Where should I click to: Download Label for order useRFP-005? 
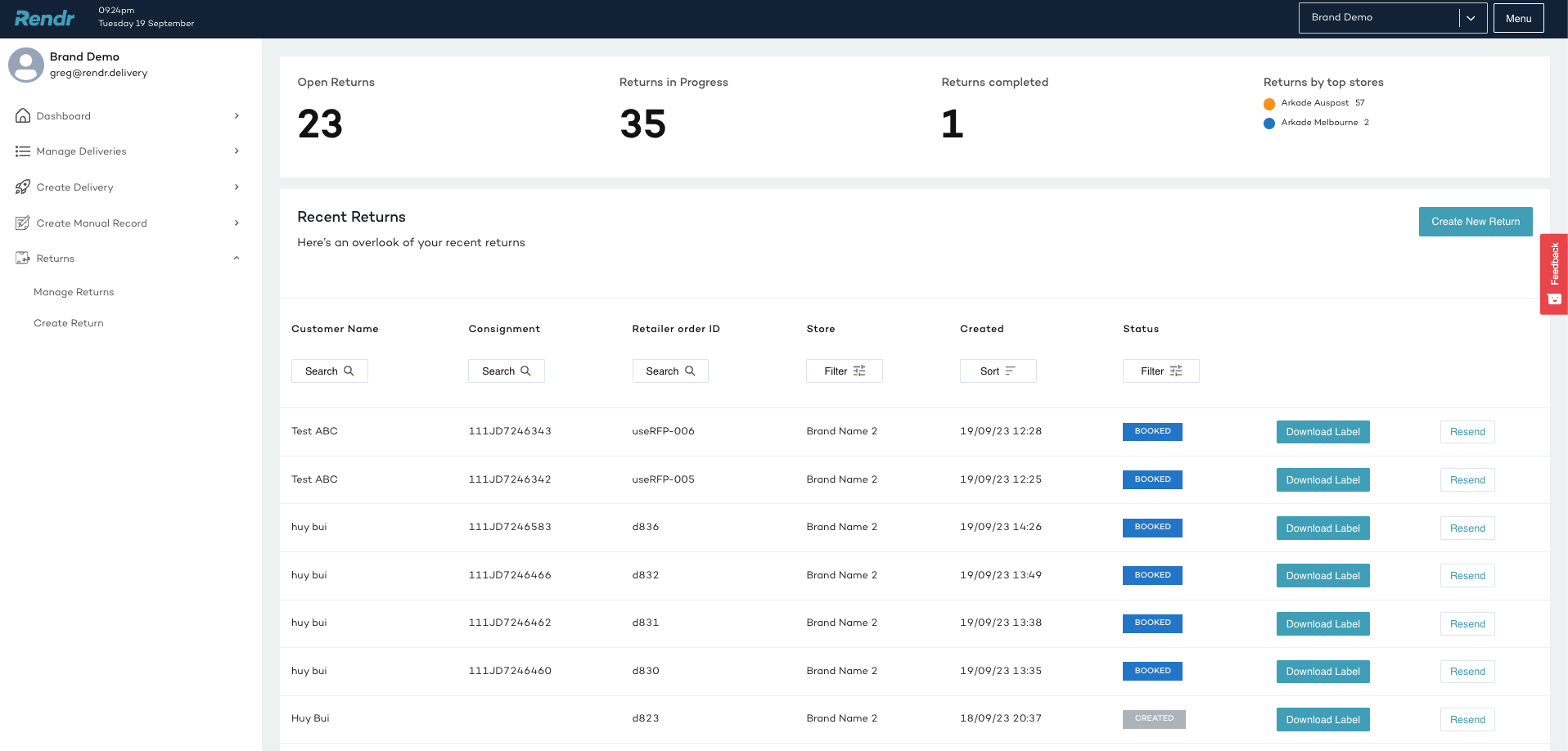pos(1323,480)
